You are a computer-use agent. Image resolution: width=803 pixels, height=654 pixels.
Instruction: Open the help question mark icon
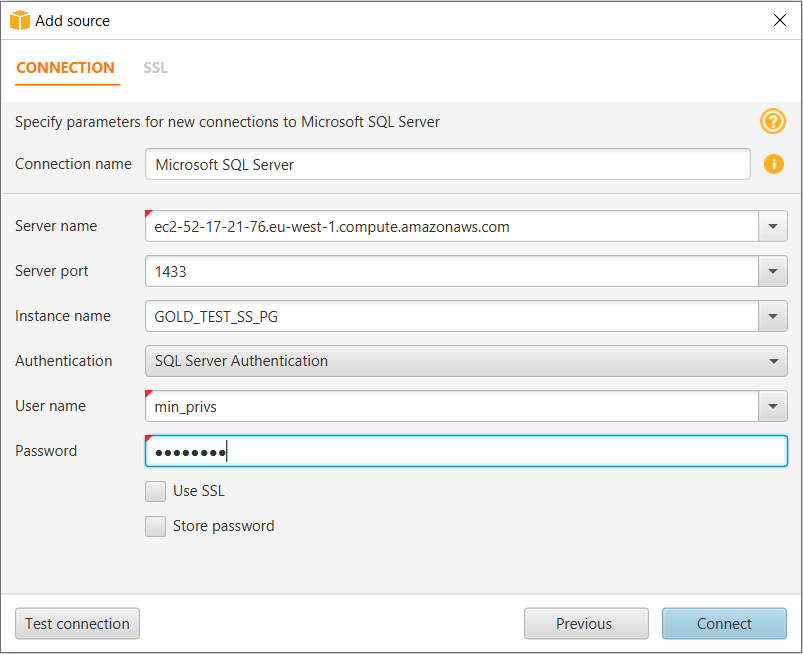[772, 121]
